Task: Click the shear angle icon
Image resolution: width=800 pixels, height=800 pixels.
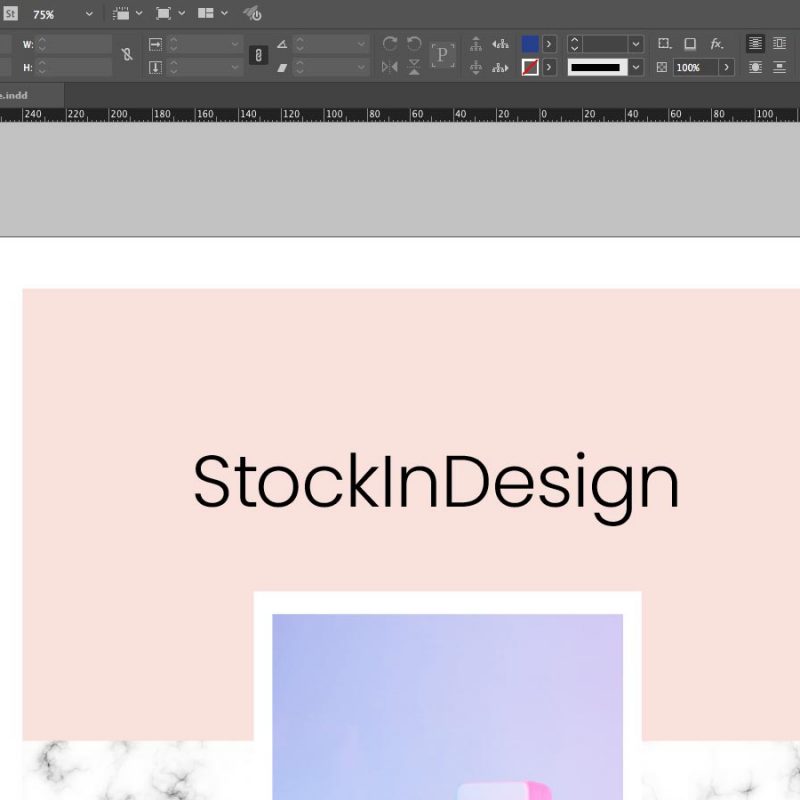Action: [282, 67]
